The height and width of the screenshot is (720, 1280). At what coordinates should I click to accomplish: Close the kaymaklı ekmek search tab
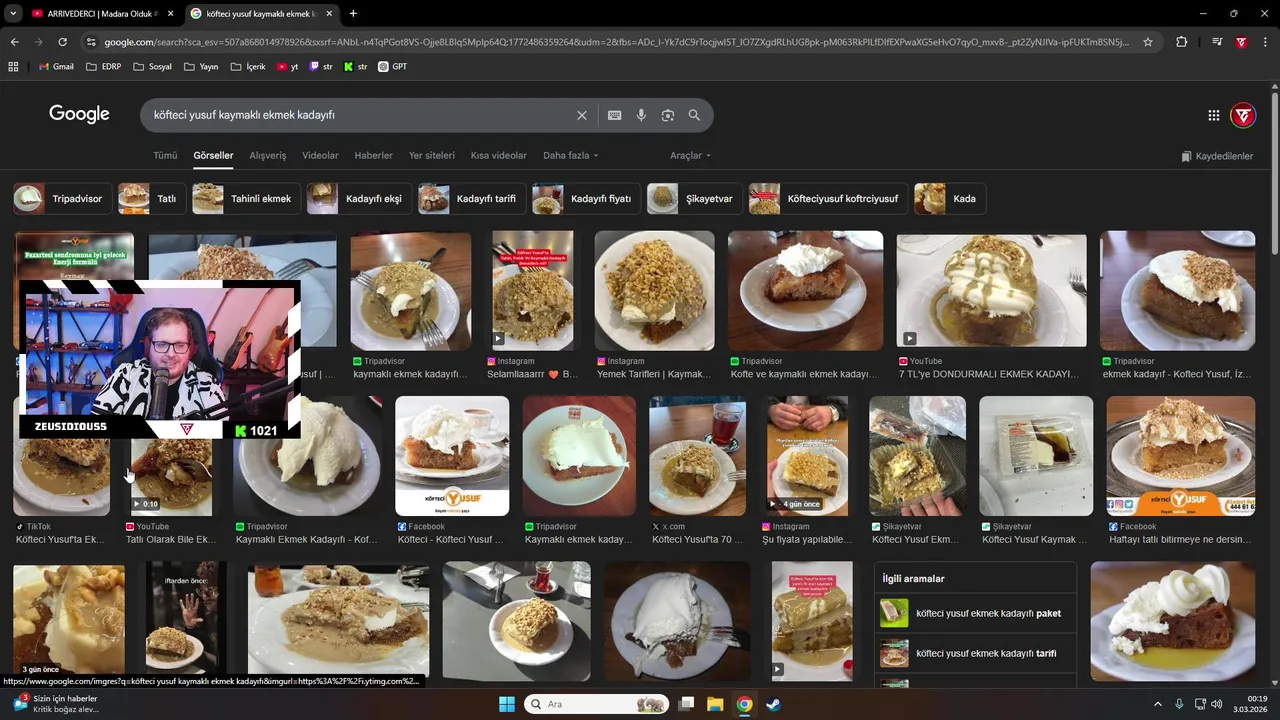point(329,13)
